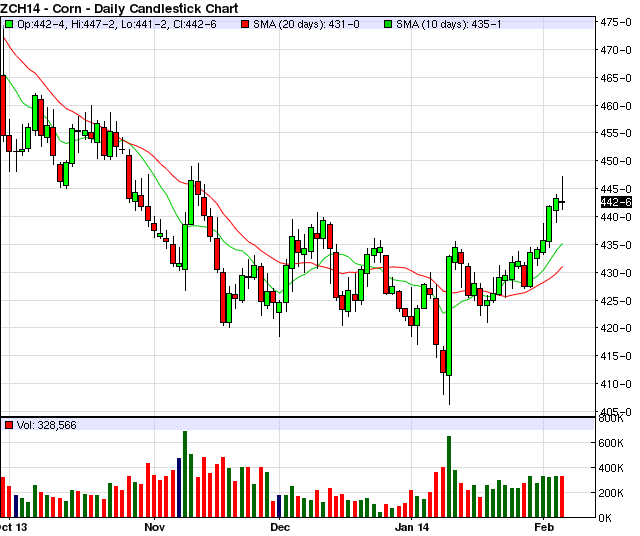Click the green SMA 10 days swatch
The height and width of the screenshot is (536, 640).
388,24
